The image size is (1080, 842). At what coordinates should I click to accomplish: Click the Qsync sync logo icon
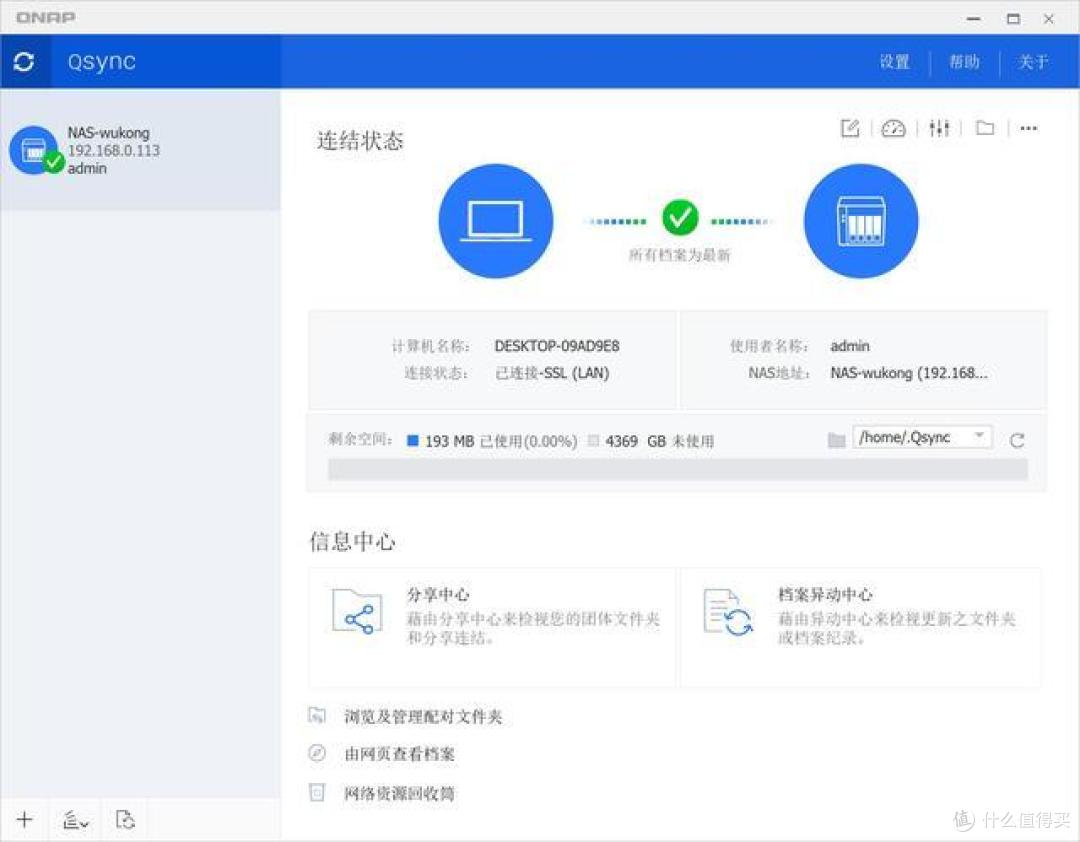[x=25, y=62]
